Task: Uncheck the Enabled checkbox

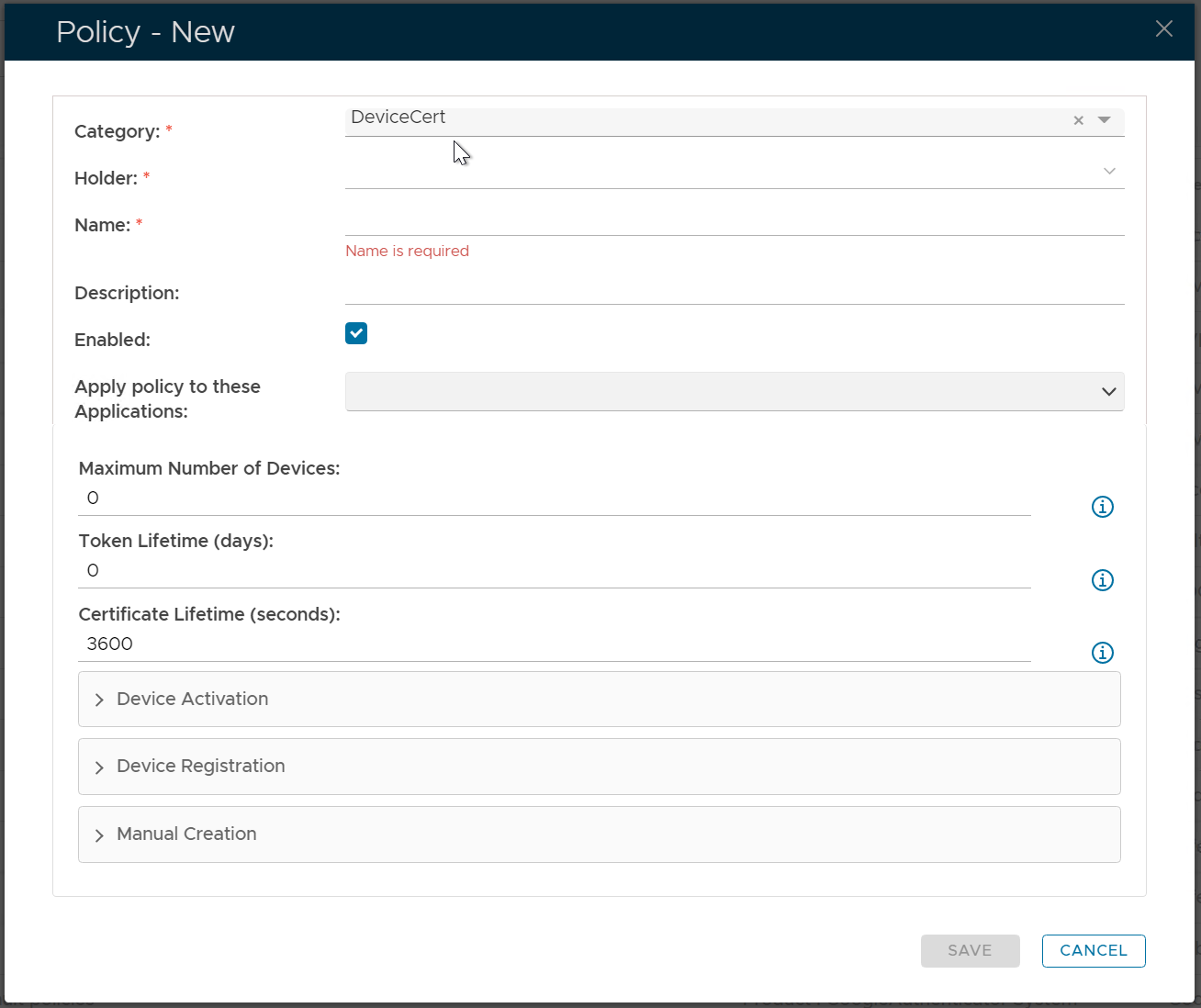Action: [x=356, y=333]
